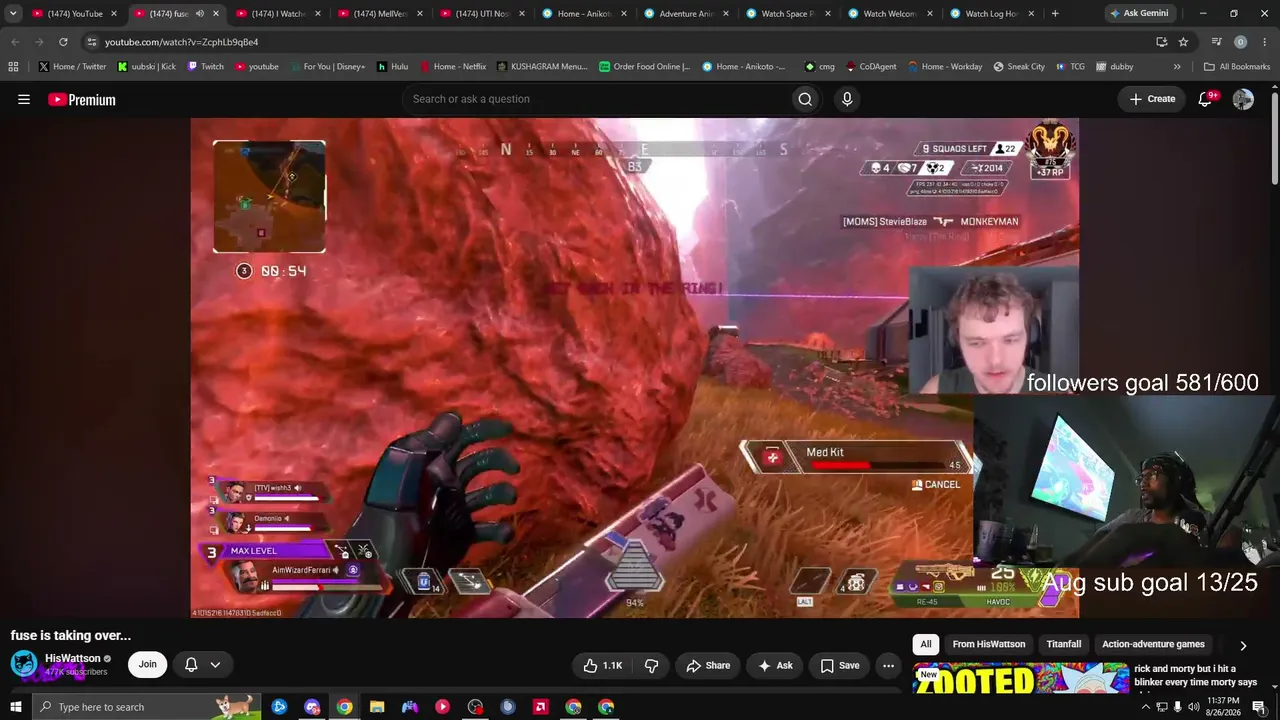Image resolution: width=1280 pixels, height=720 pixels.
Task: Open Windows Start menu
Action: [15, 707]
